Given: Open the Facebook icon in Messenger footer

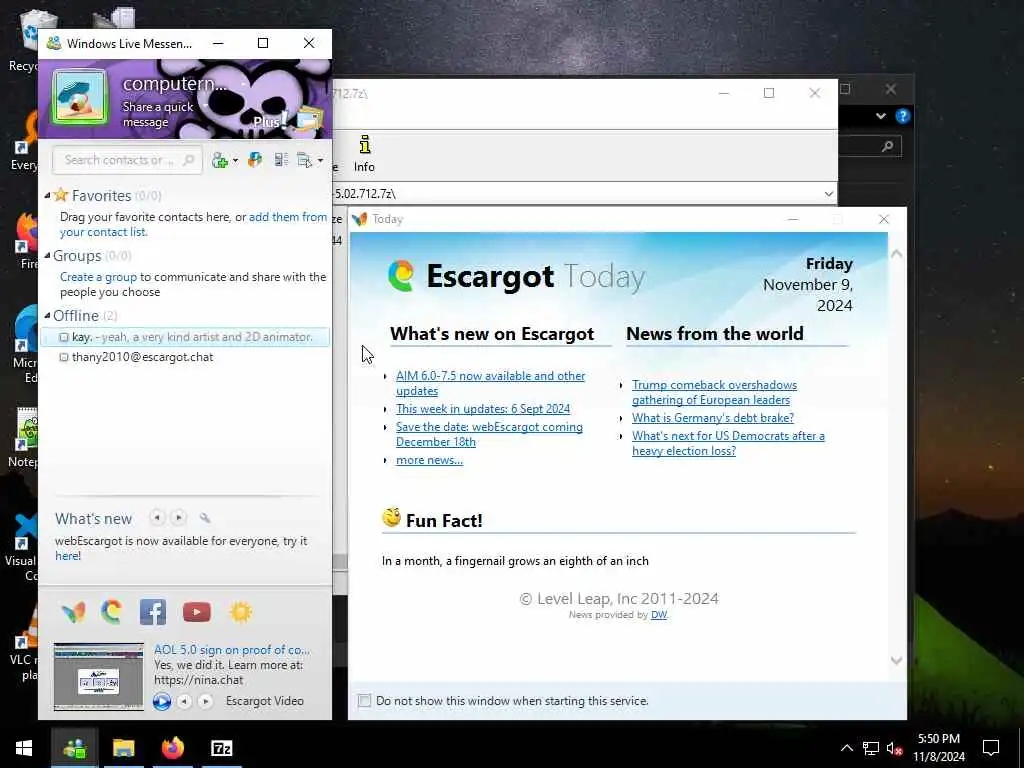Looking at the screenshot, I should click(x=153, y=612).
